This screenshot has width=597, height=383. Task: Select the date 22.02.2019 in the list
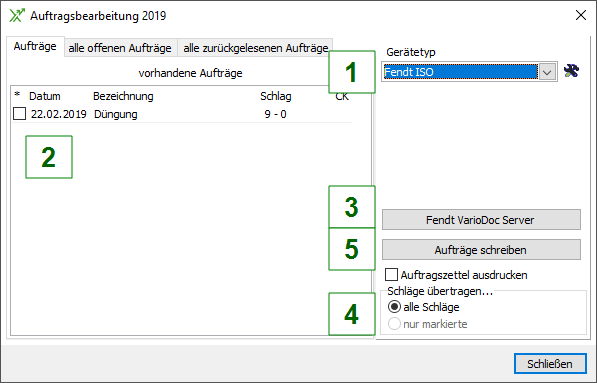click(x=59, y=114)
